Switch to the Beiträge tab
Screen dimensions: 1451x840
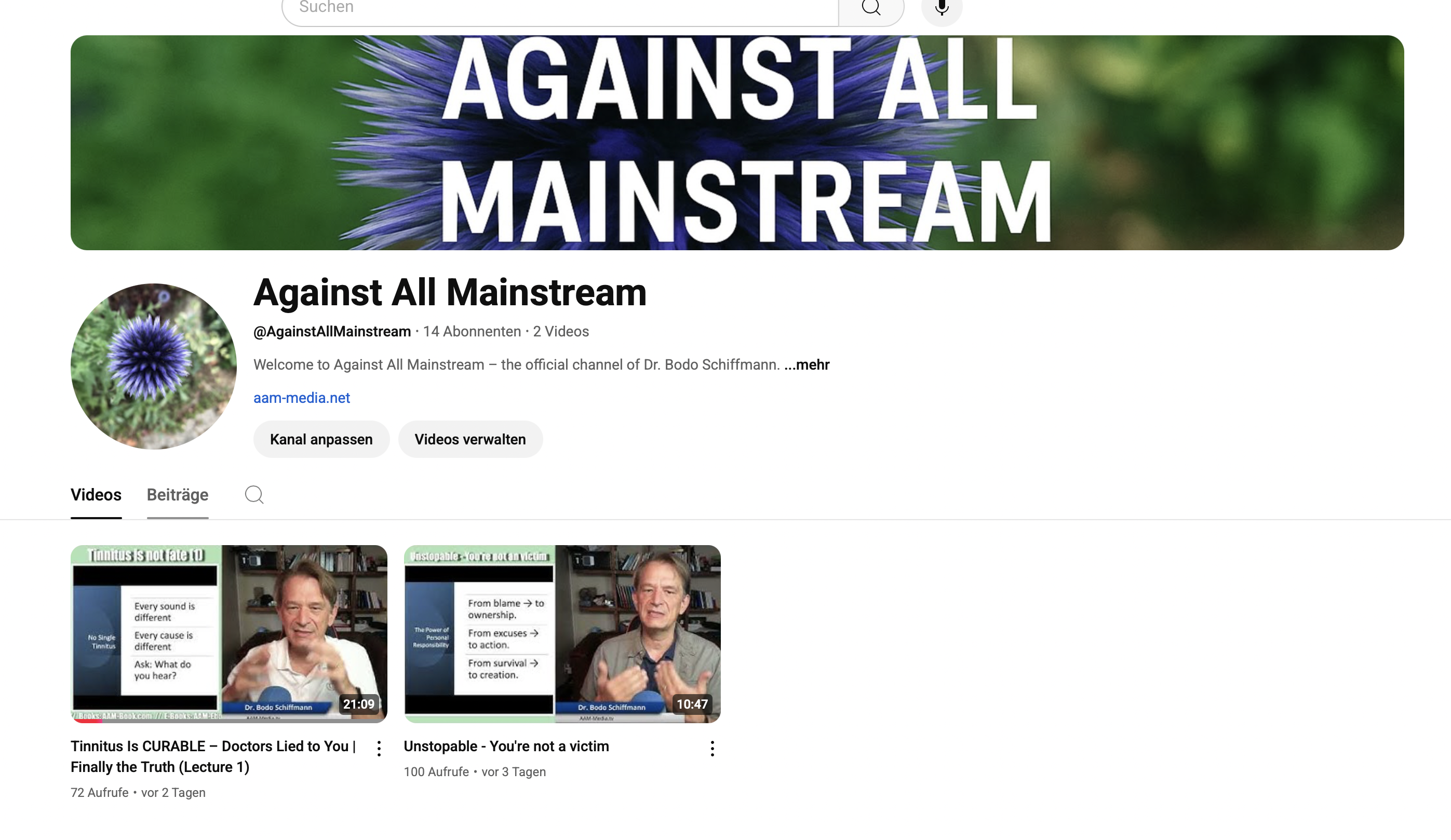click(177, 495)
